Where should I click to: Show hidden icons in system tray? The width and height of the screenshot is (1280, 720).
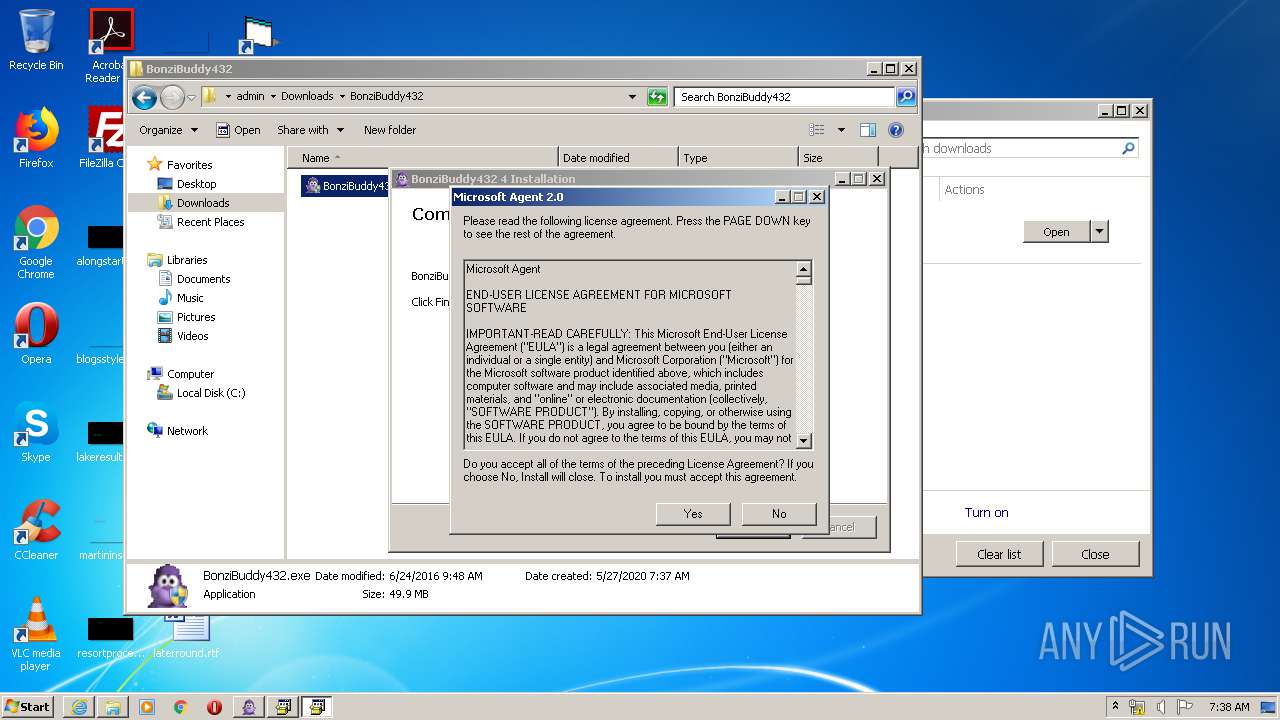tap(1115, 706)
